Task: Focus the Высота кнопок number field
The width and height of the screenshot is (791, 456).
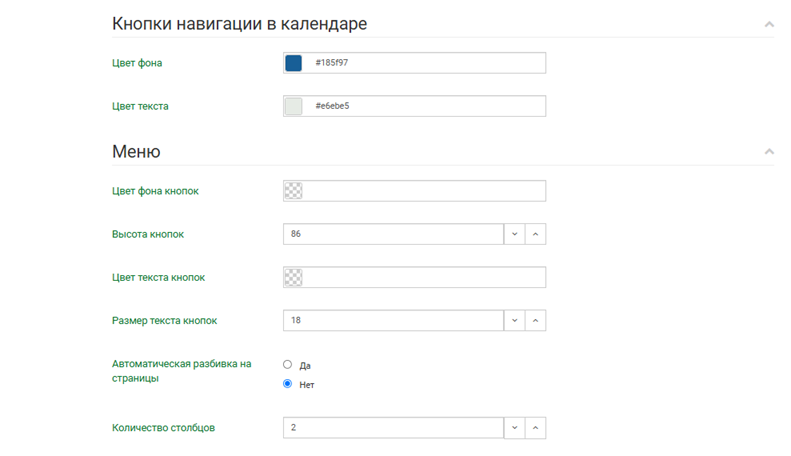Action: coord(393,234)
